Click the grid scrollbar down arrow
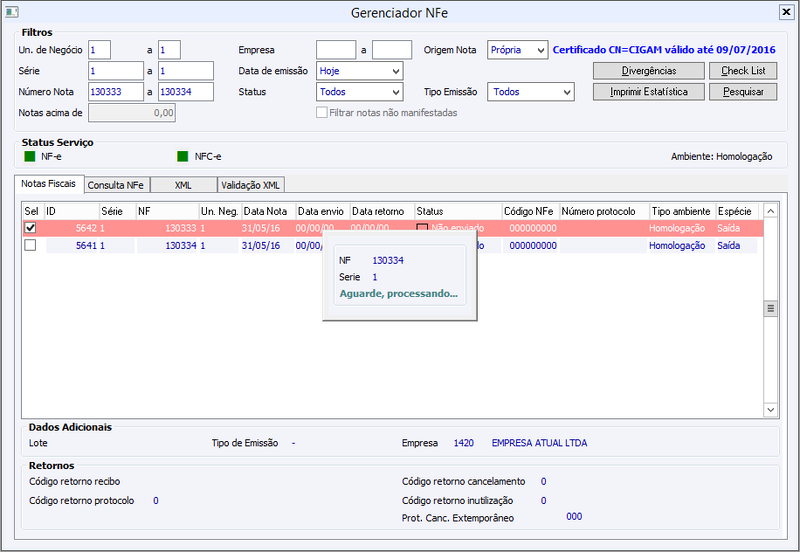This screenshot has width=800, height=552. (x=770, y=410)
